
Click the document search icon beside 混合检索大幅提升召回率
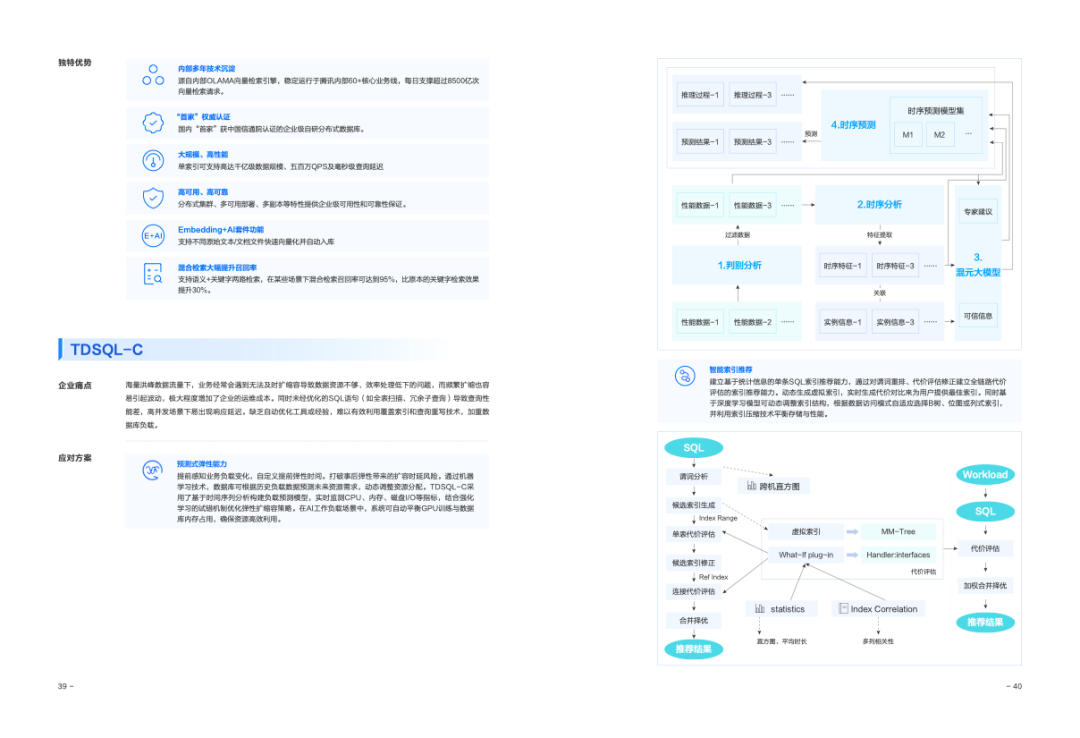click(x=153, y=274)
